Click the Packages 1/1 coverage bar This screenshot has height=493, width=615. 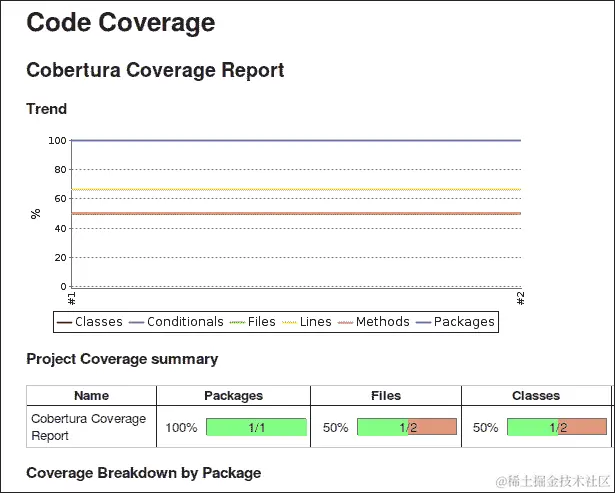(257, 427)
